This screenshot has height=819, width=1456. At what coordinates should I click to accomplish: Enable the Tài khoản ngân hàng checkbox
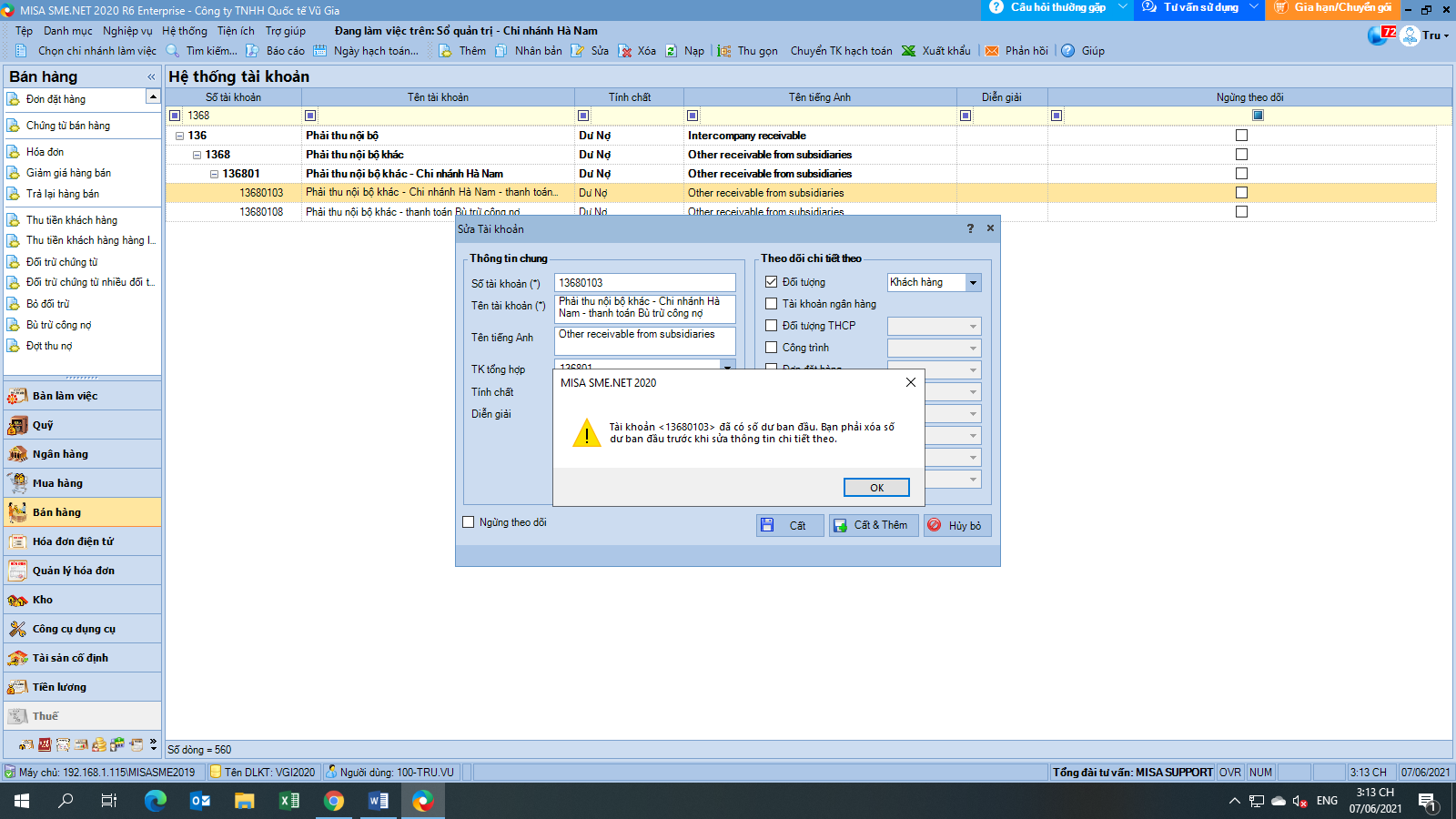pyautogui.click(x=772, y=304)
